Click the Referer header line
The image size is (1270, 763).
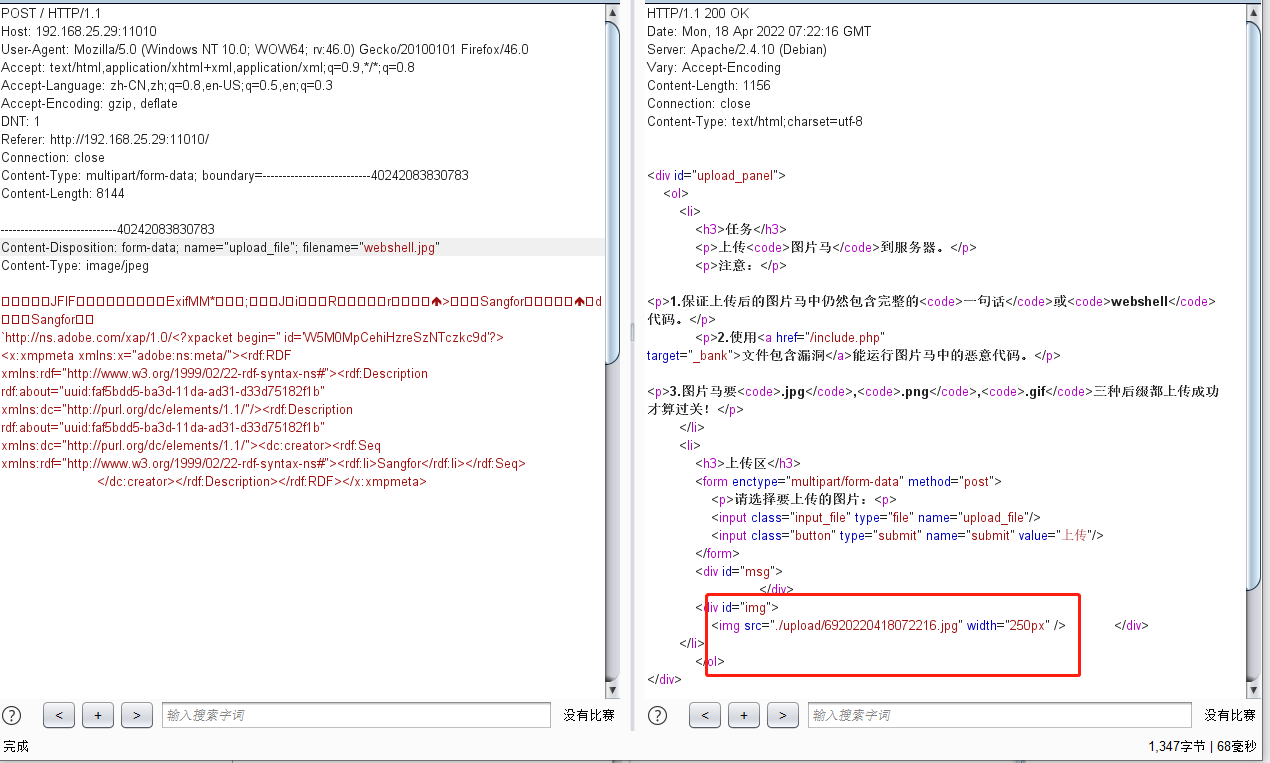[x=105, y=139]
